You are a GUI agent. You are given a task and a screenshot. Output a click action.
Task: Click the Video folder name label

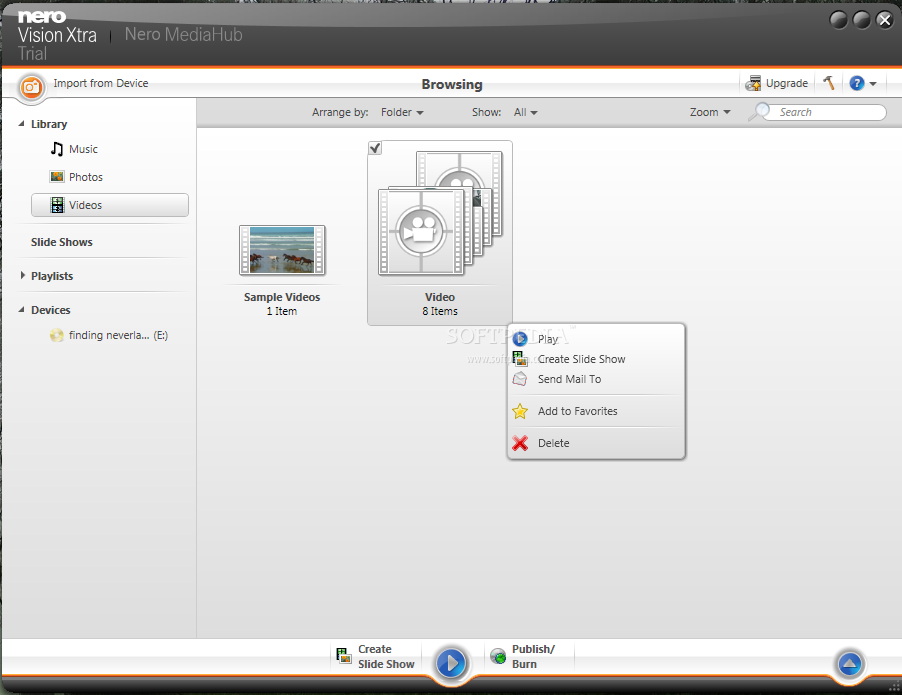point(440,297)
